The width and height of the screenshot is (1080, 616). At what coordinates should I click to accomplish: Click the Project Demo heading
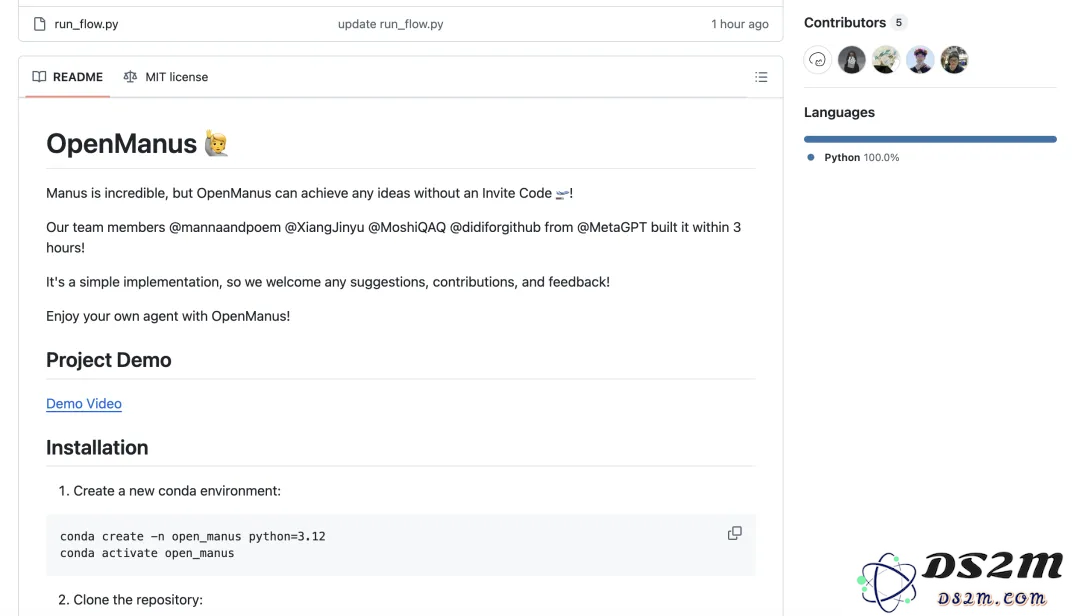tap(109, 360)
